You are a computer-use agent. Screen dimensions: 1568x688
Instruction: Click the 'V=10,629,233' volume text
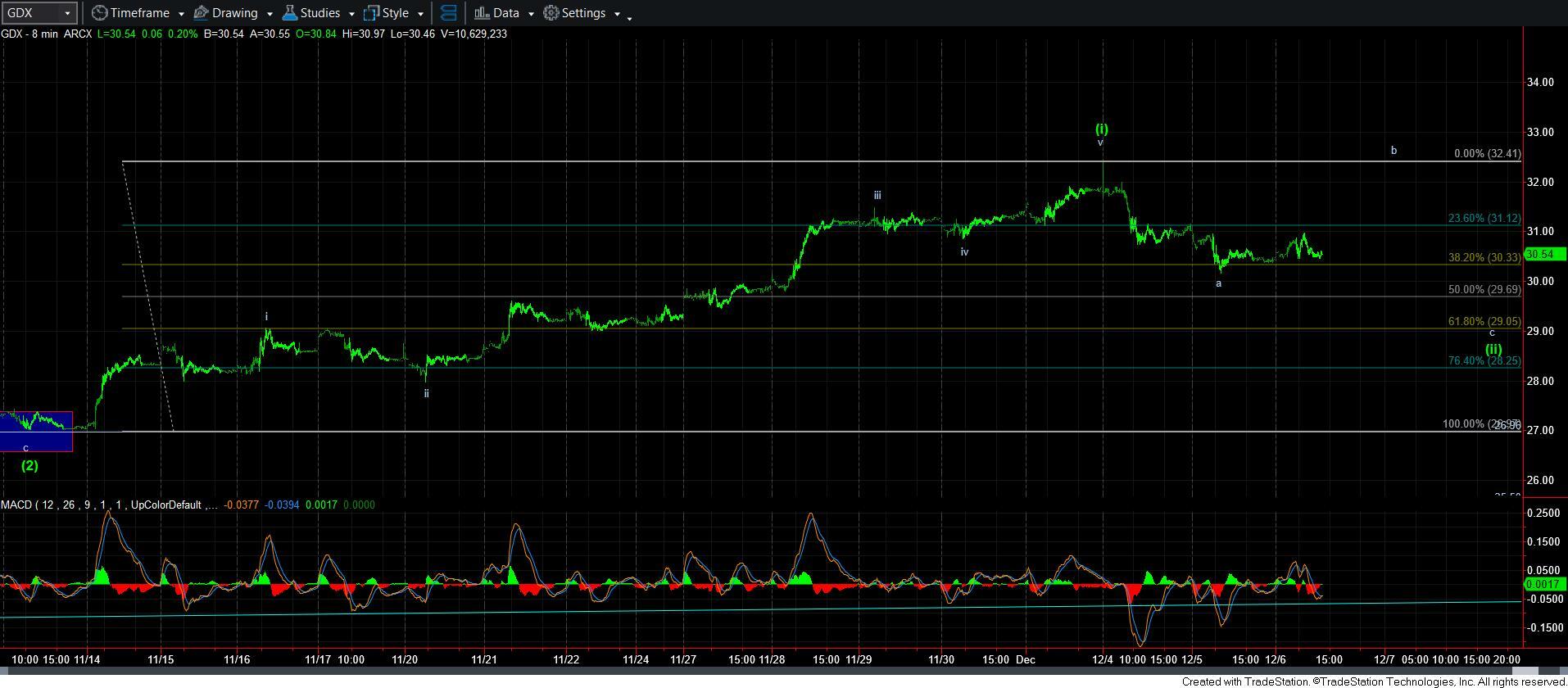[473, 34]
